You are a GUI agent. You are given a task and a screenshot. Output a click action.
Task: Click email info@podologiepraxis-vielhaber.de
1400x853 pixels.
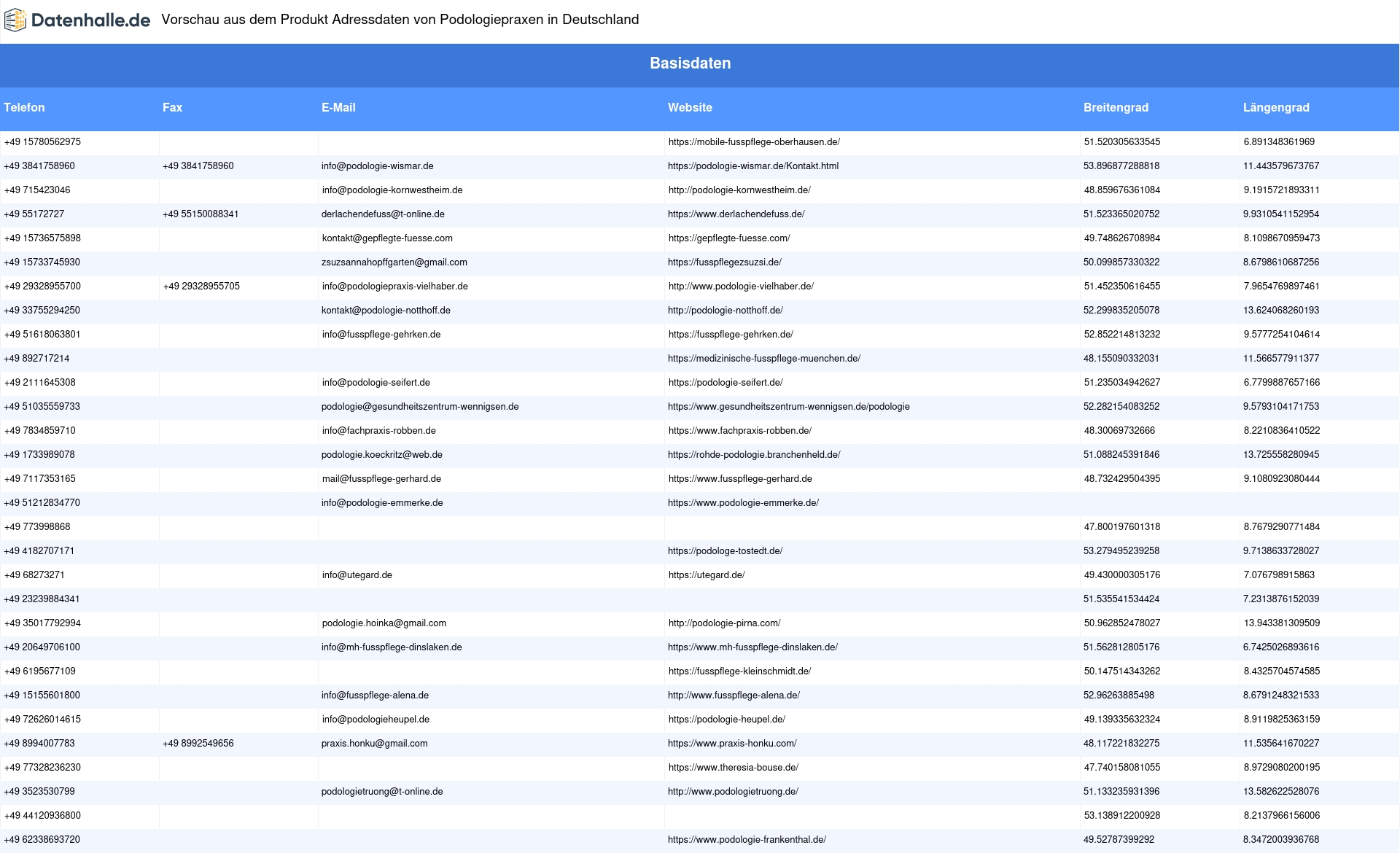pyautogui.click(x=395, y=287)
